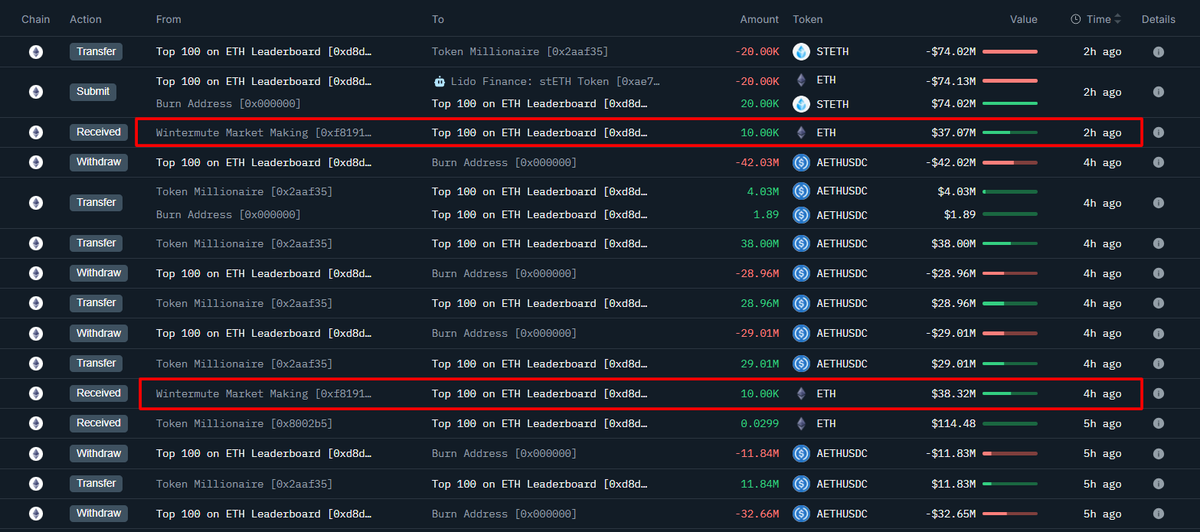Viewport: 1200px width, 532px height.
Task: Click the Ethereum chain icon in the $114.48 Received row
Action: [36, 424]
